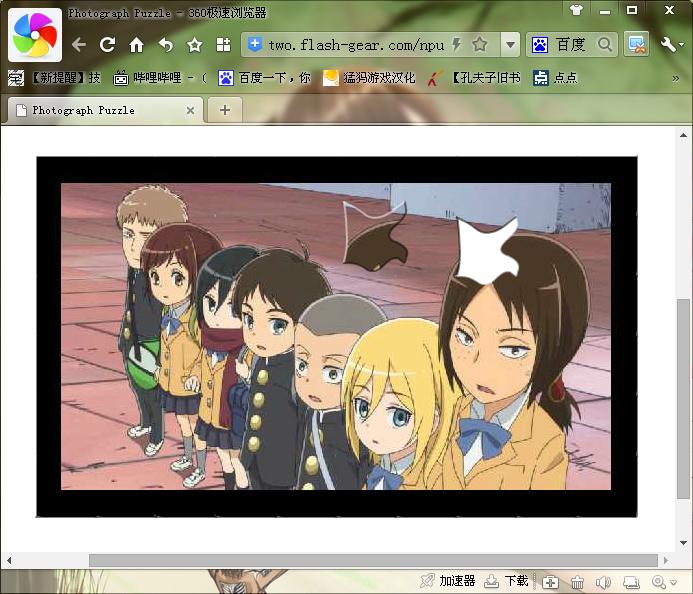Open the home page icon
Viewport: 693px width, 594px height.
136,45
